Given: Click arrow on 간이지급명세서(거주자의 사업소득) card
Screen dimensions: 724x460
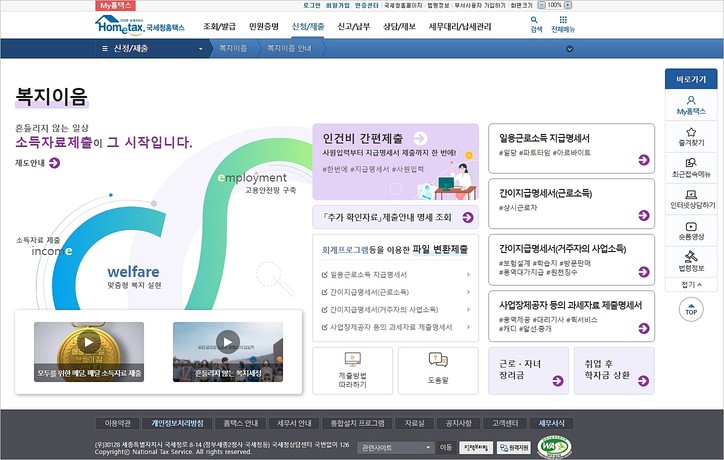Looking at the screenshot, I should (644, 272).
